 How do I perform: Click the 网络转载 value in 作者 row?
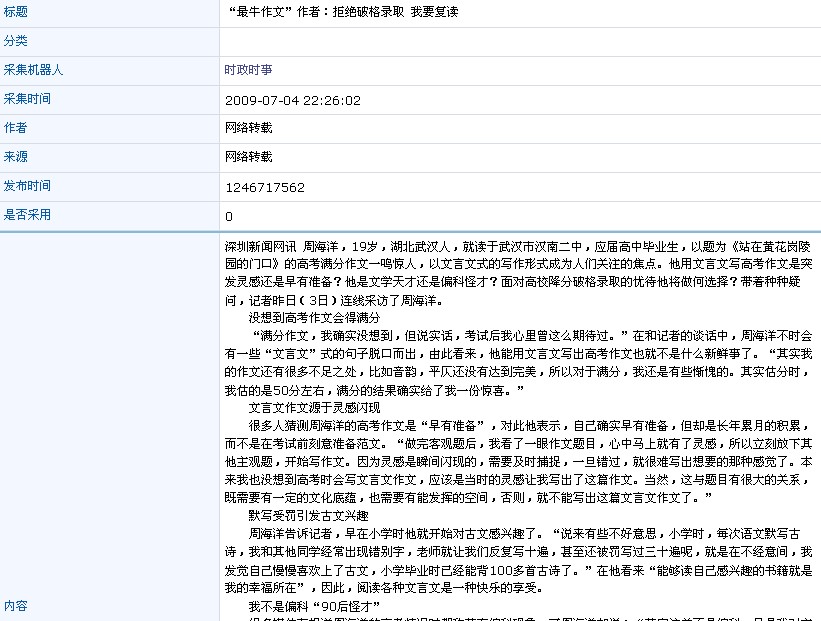tap(249, 128)
